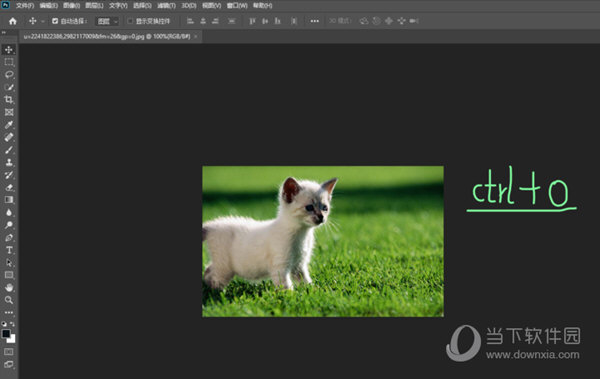
Task: Open the 编辑(E) Edit menu
Action: click(49, 6)
